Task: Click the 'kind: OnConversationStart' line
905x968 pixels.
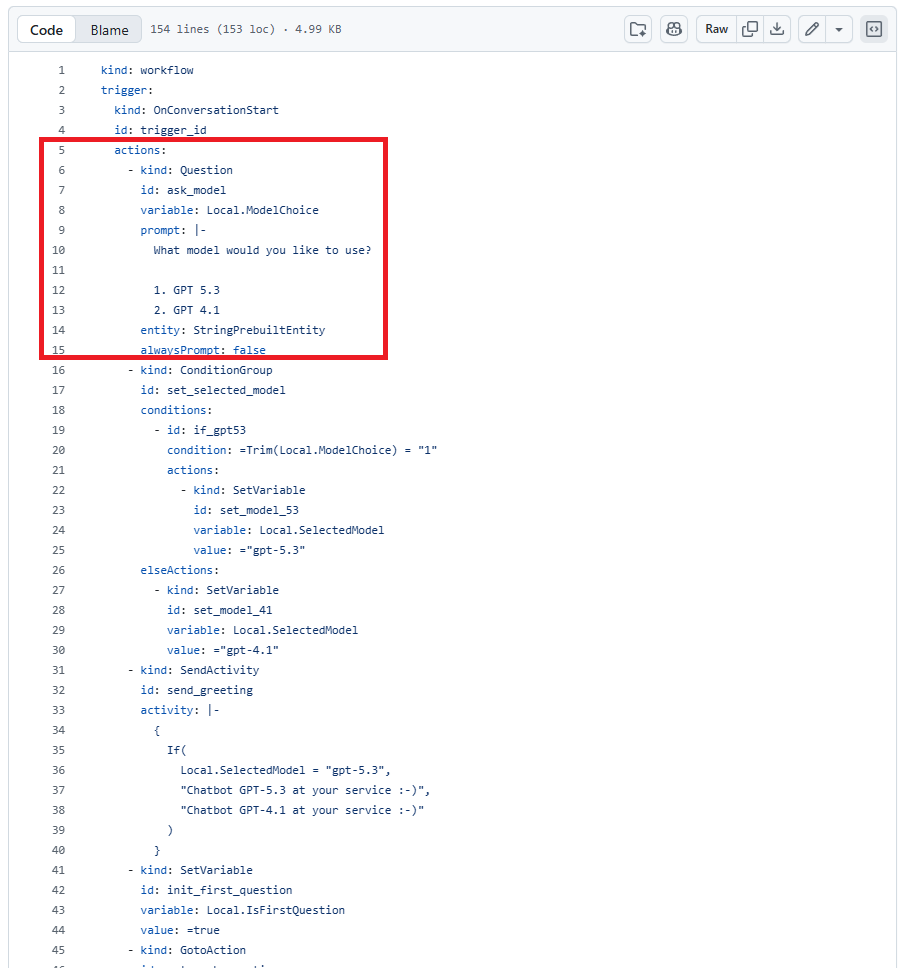Action: pos(196,110)
